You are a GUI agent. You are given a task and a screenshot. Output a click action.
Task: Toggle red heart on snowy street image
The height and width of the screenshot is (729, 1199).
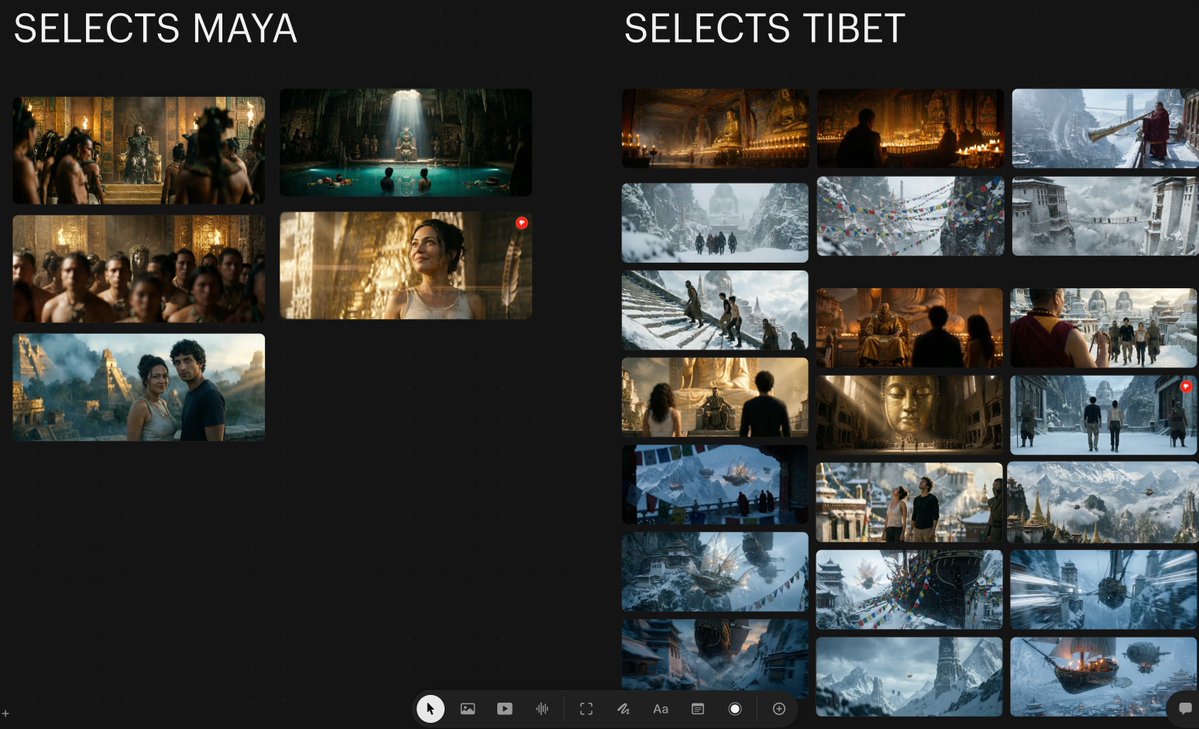(1186, 386)
